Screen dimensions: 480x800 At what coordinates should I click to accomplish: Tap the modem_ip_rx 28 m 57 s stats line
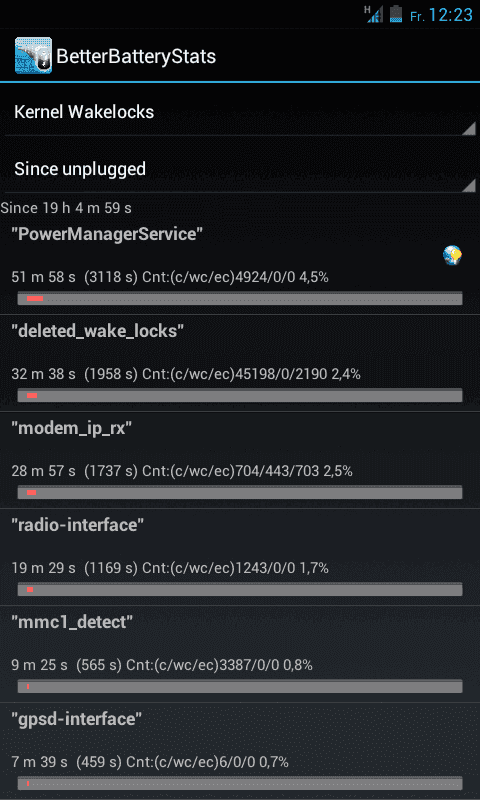click(182, 471)
